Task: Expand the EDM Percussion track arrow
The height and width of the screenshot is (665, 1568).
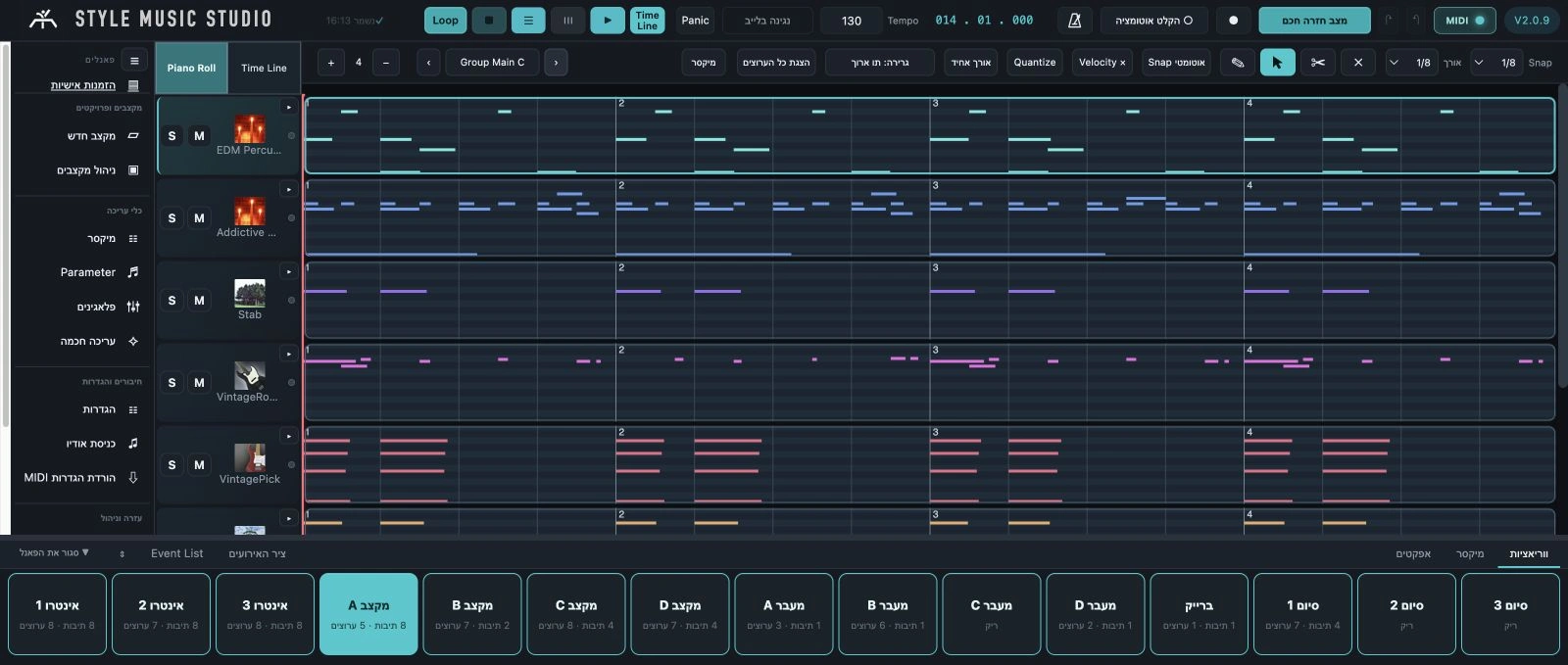Action: [x=289, y=107]
